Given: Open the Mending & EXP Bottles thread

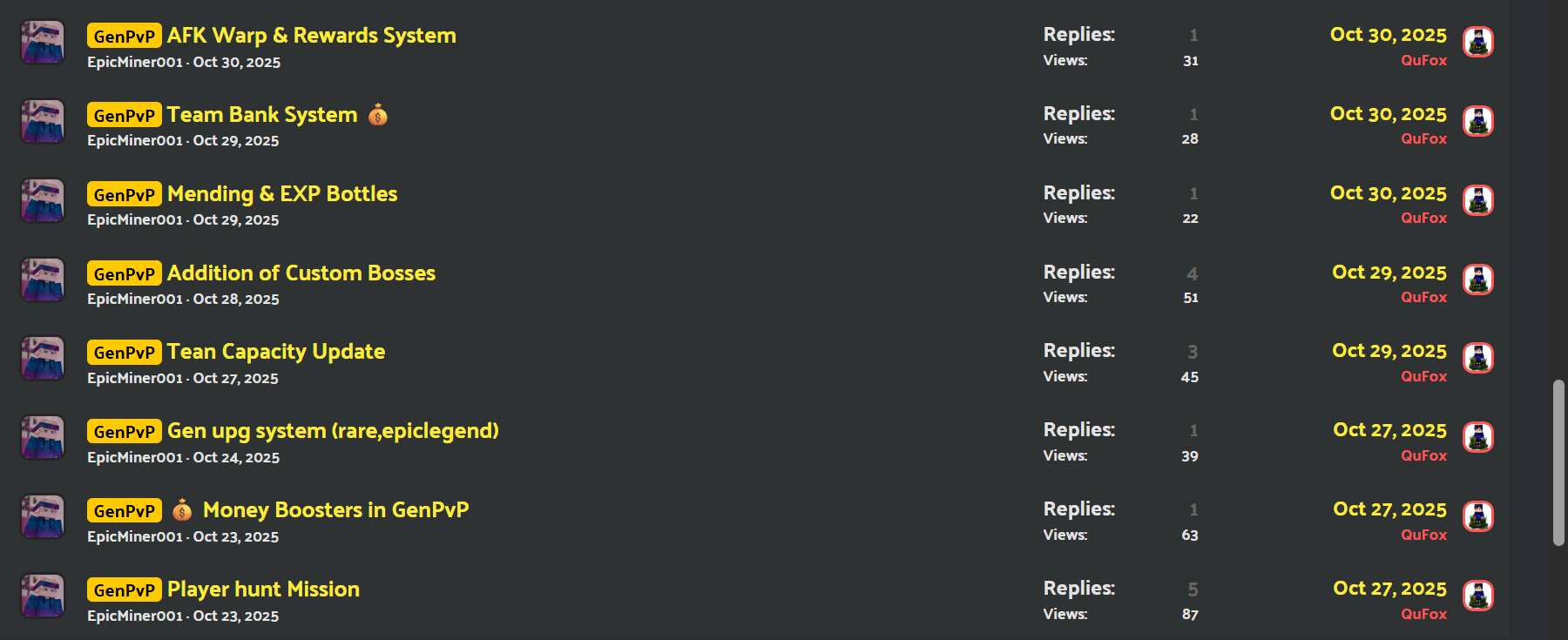Looking at the screenshot, I should [282, 194].
